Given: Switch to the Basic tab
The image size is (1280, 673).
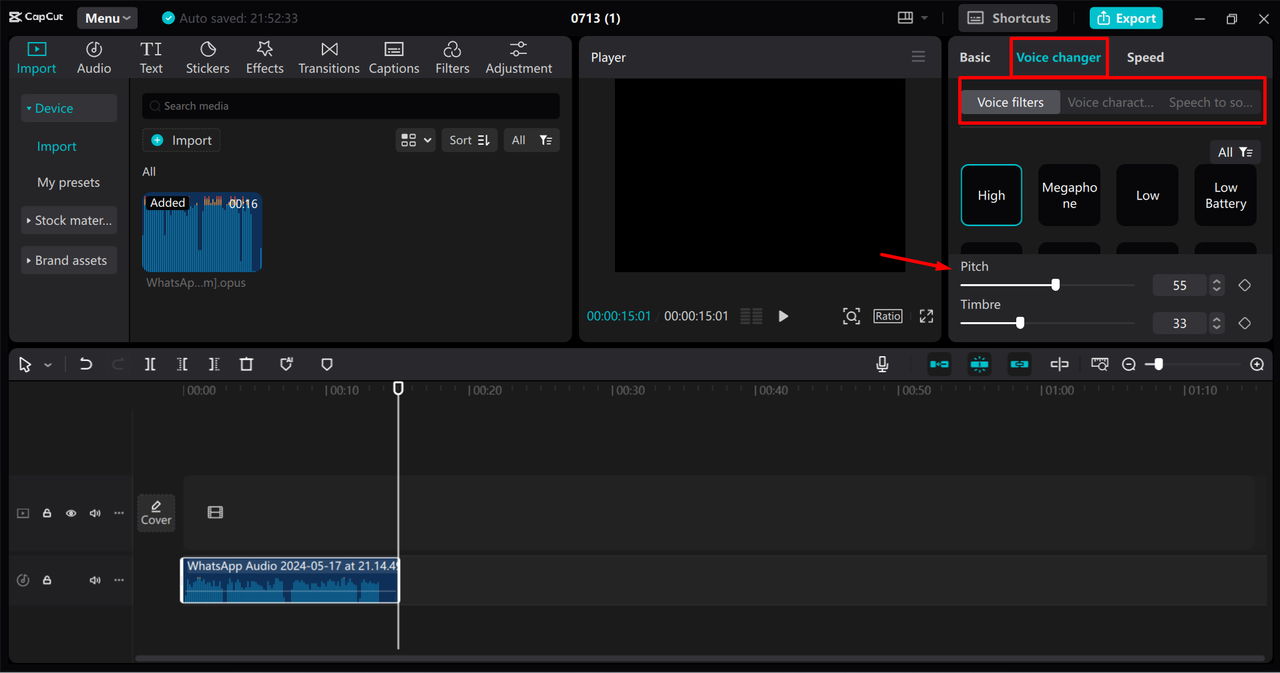Looking at the screenshot, I should pos(975,57).
